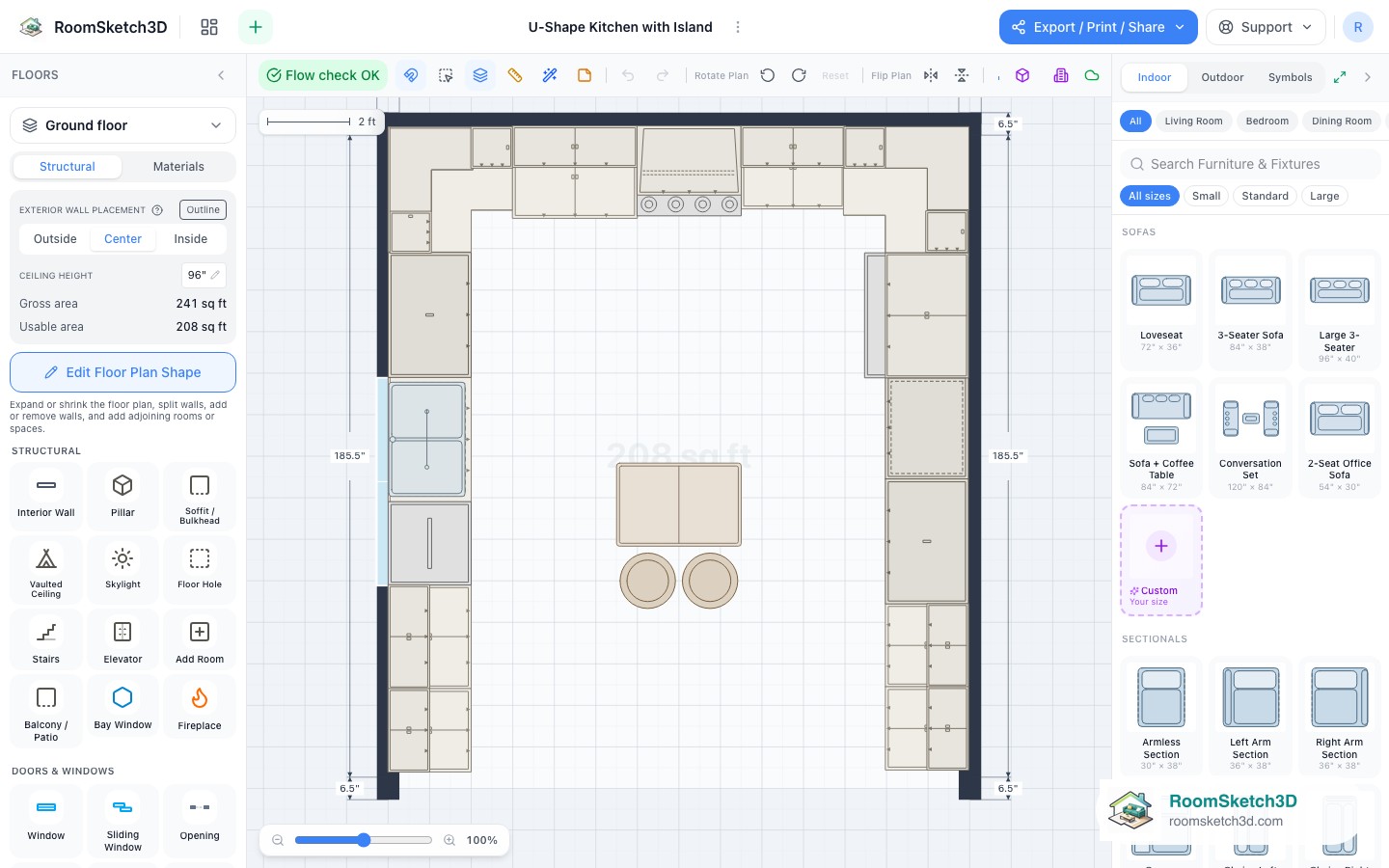Set exterior wall placement to Outside

[x=55, y=239]
